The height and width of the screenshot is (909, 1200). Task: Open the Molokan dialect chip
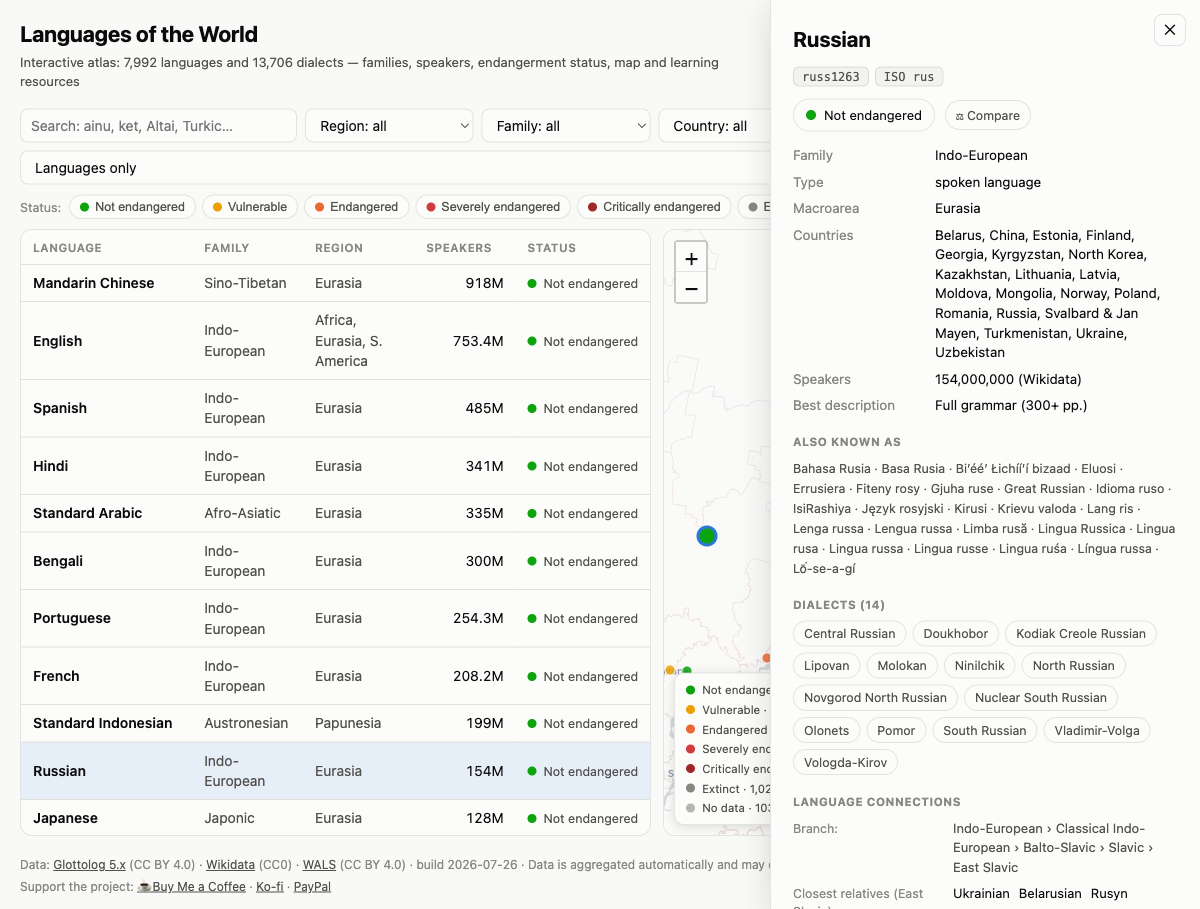[x=902, y=666]
